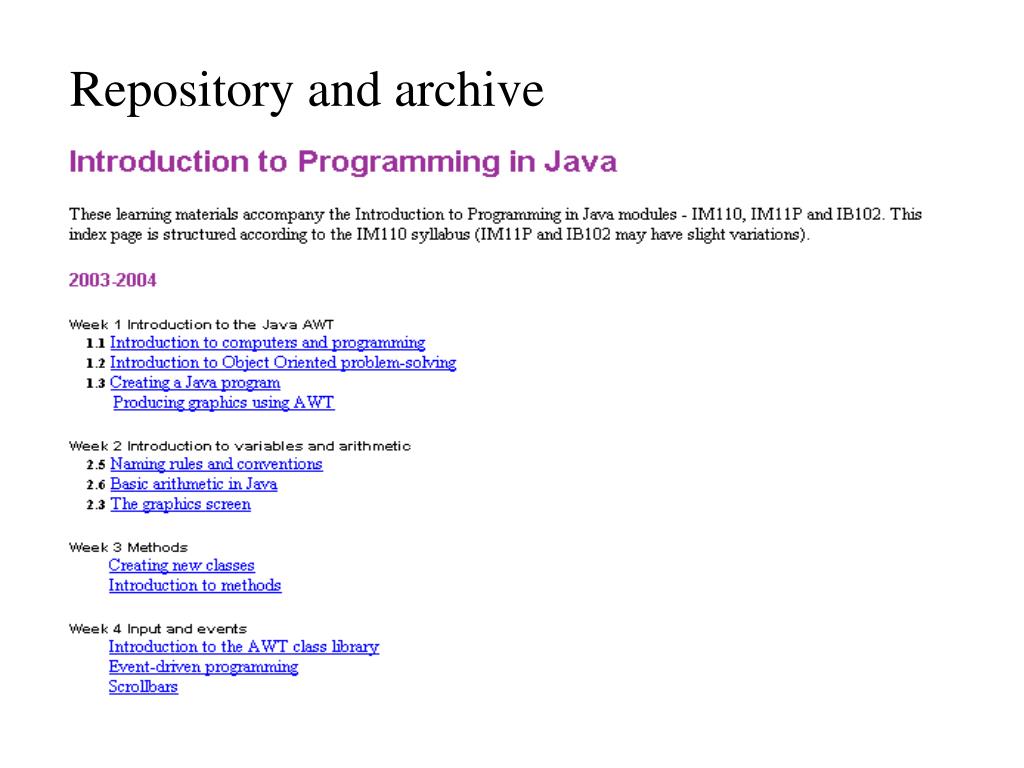Click the intro paragraph starting 'These learning materials'
This screenshot has height=768, width=1024.
[x=495, y=224]
